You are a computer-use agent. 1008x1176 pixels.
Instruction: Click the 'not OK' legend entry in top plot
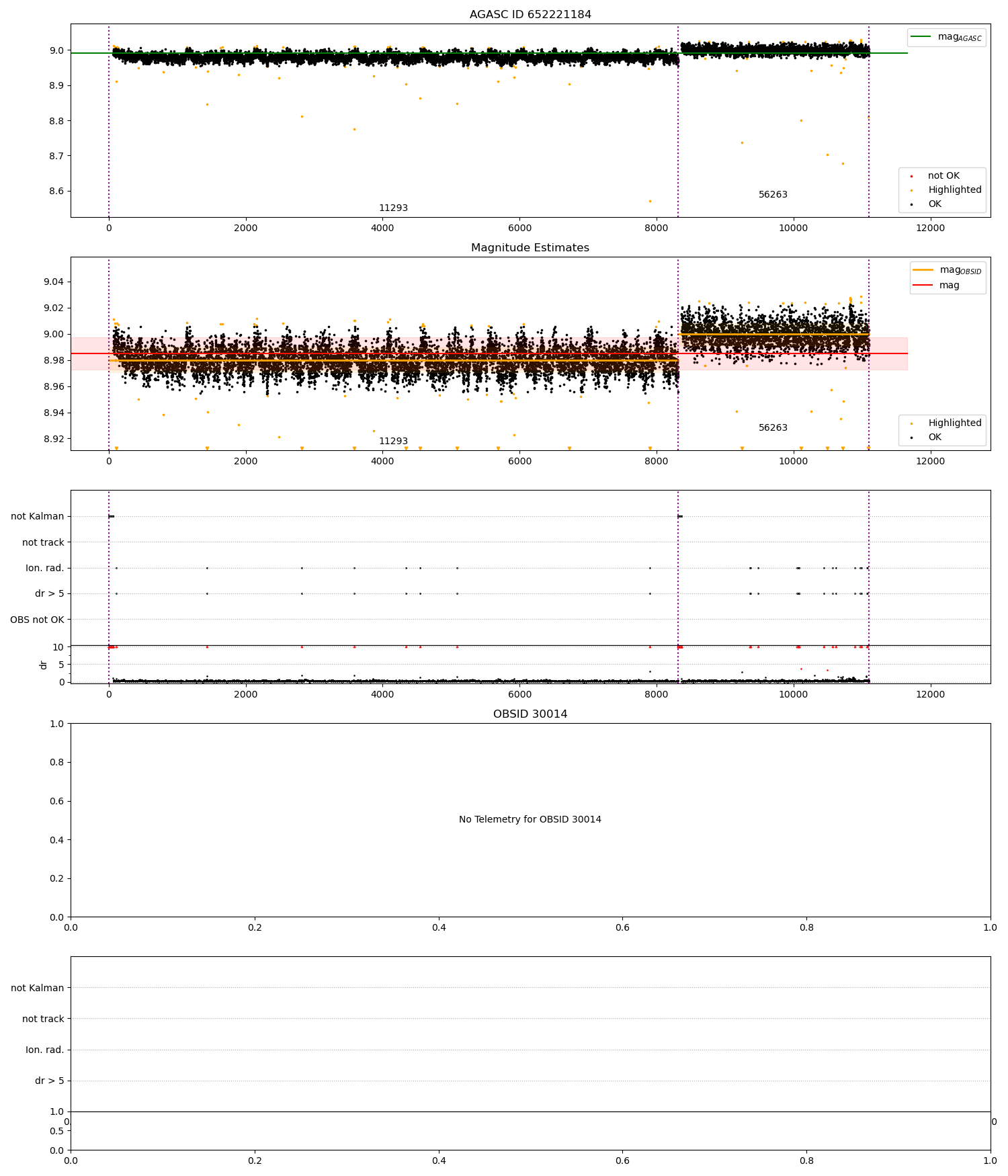[943, 176]
